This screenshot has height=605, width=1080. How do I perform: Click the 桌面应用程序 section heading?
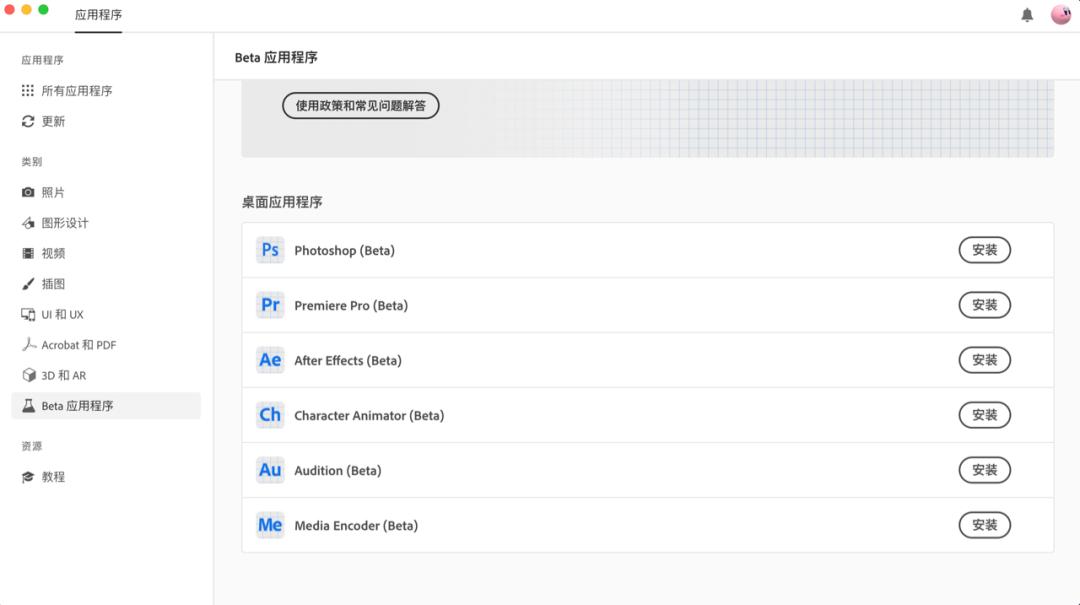pos(282,202)
